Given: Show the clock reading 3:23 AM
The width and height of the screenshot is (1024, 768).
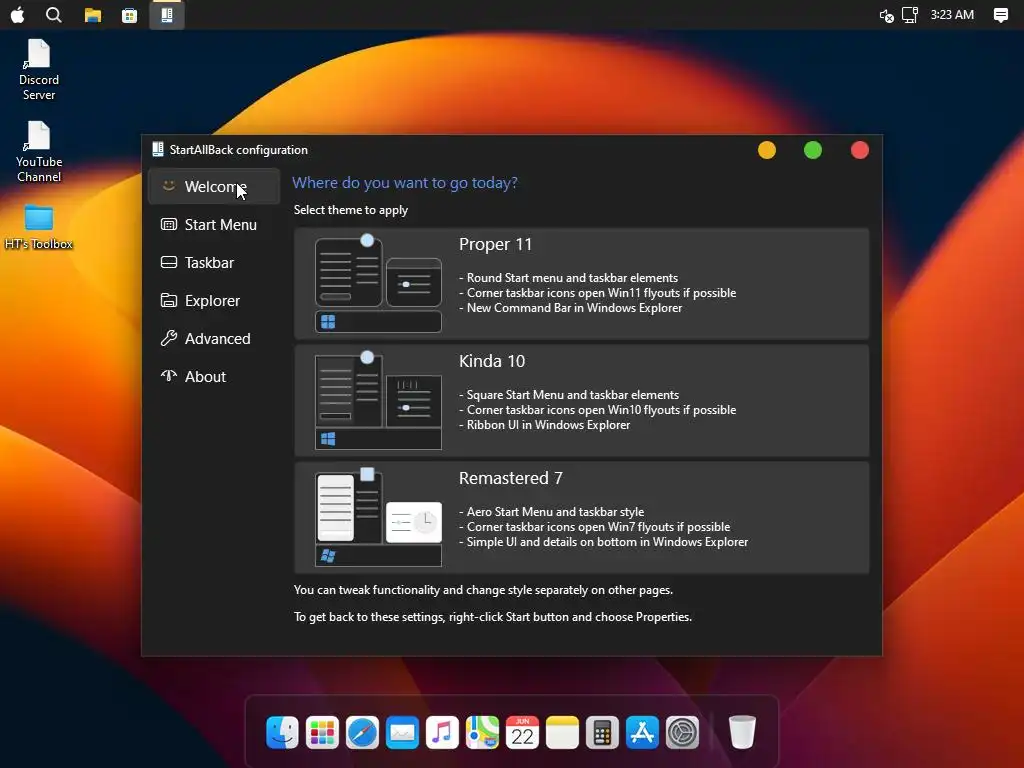Looking at the screenshot, I should [952, 14].
